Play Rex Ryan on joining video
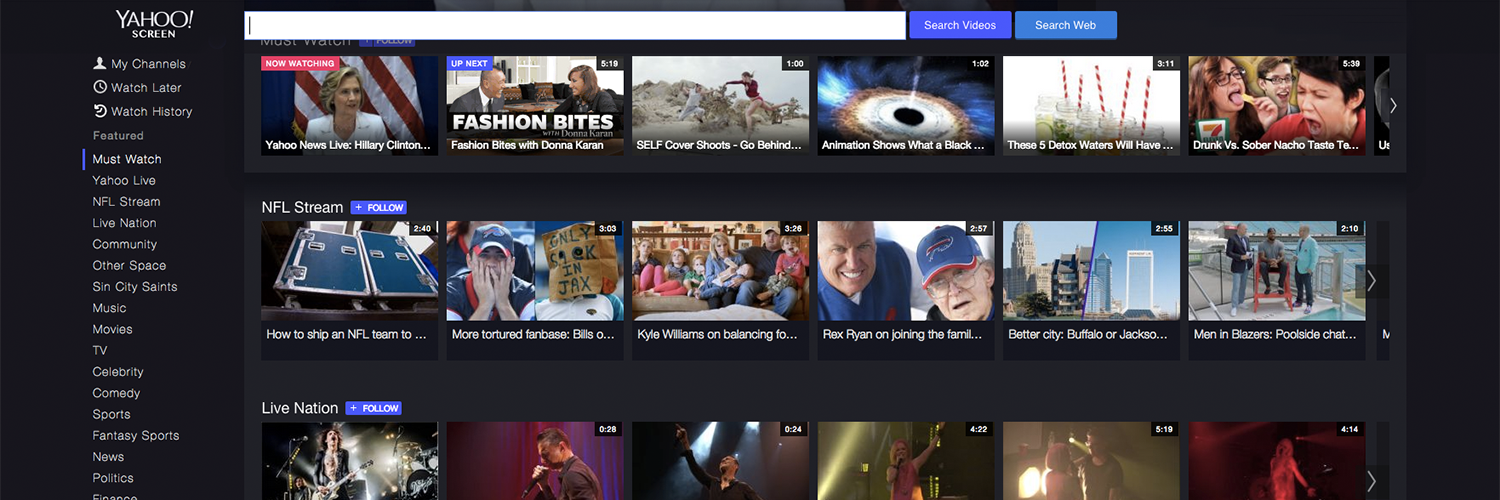The image size is (1500, 500). click(906, 290)
